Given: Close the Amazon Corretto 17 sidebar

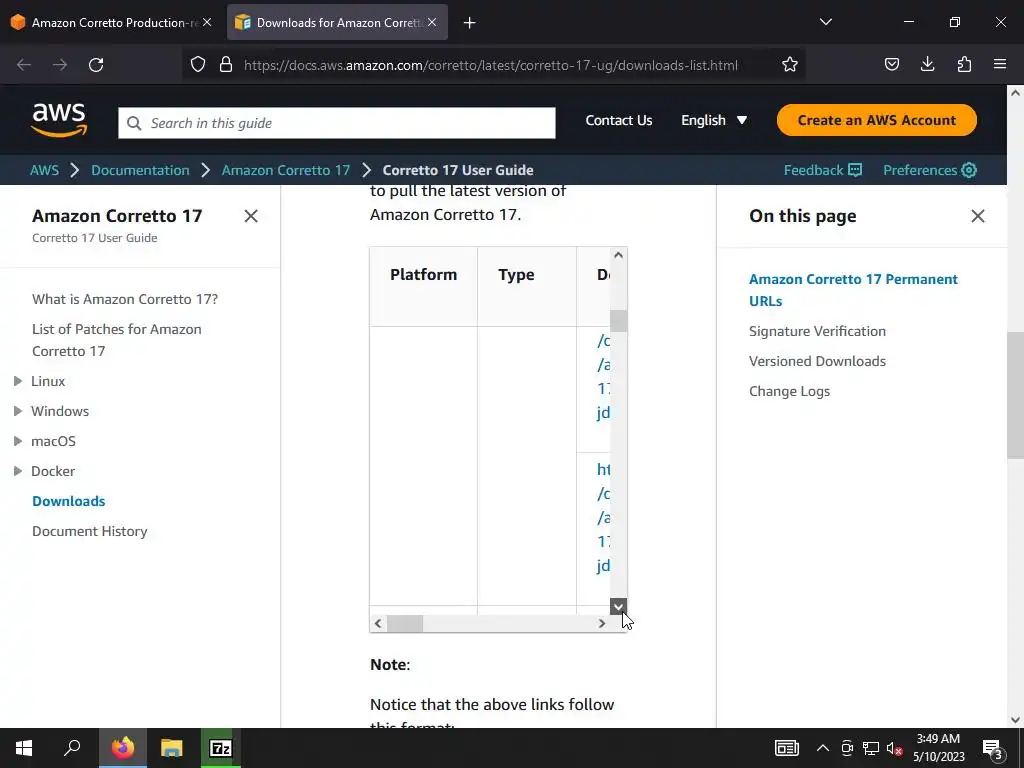Looking at the screenshot, I should pyautogui.click(x=251, y=216).
